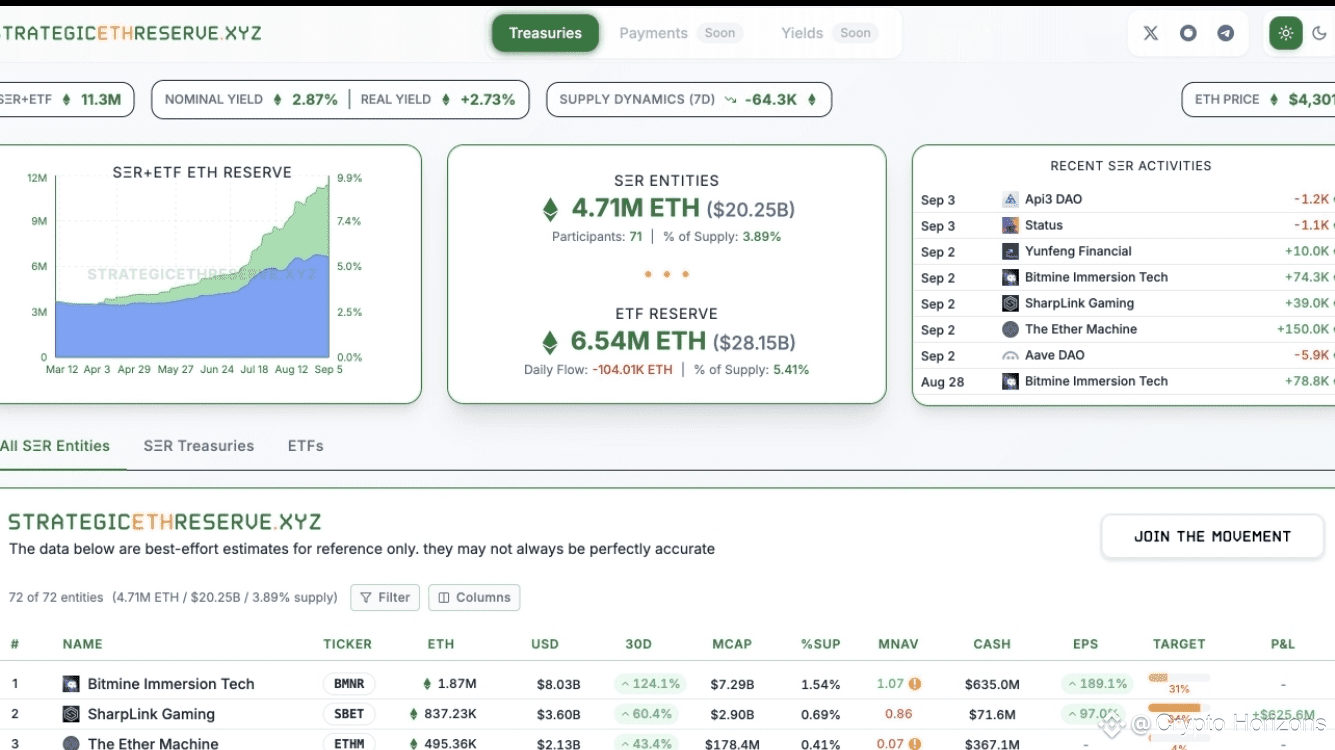Click the circular community icon beside X
This screenshot has width=1335, height=750.
click(x=1188, y=33)
